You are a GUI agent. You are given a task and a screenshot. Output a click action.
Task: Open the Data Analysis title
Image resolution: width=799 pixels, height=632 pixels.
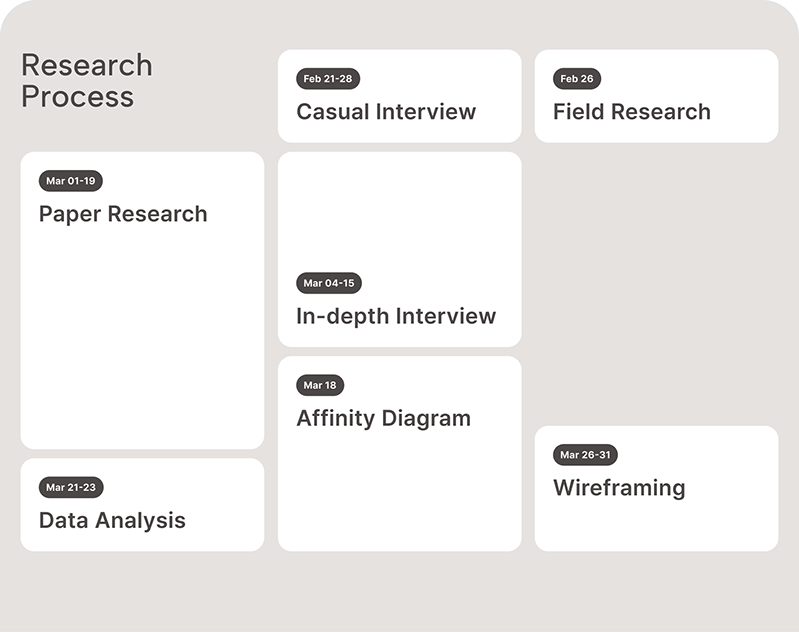point(112,520)
